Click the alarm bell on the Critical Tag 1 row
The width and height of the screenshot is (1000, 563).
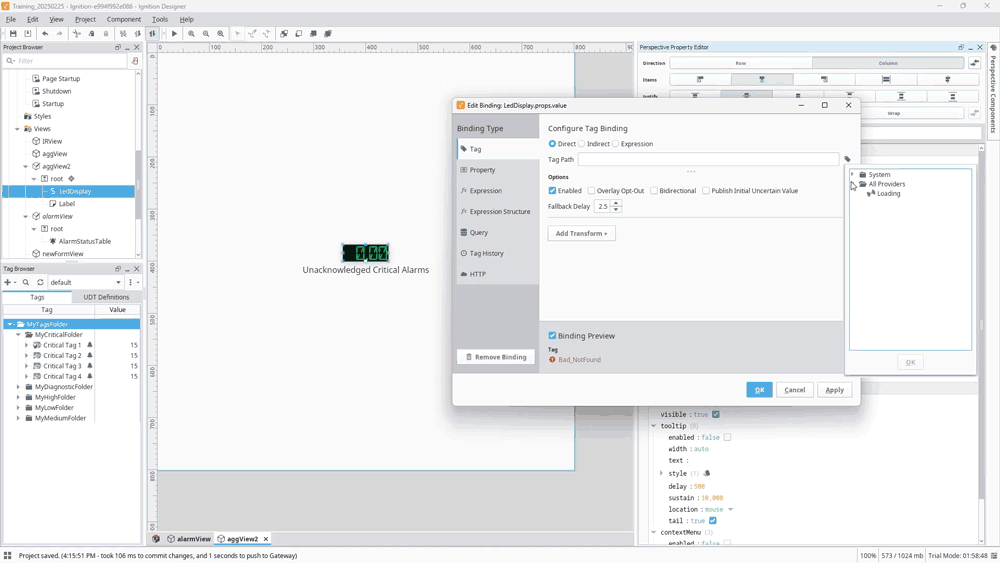click(x=90, y=345)
